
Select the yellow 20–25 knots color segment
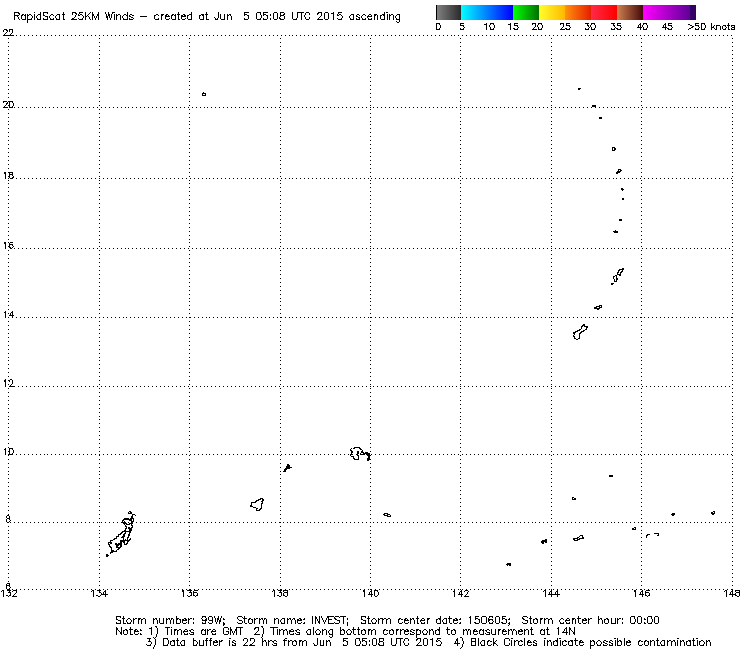(552, 12)
